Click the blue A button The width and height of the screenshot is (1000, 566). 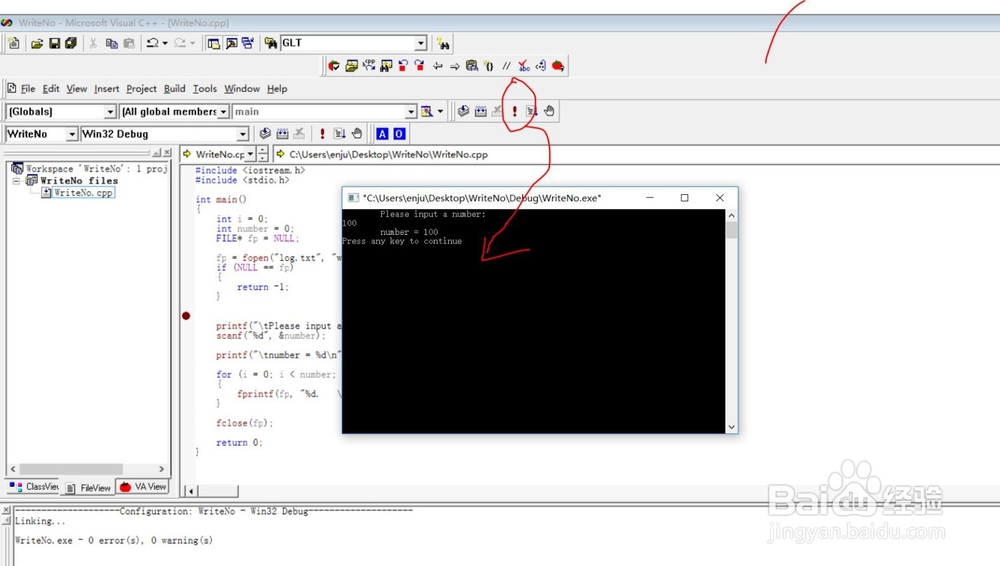coord(382,133)
